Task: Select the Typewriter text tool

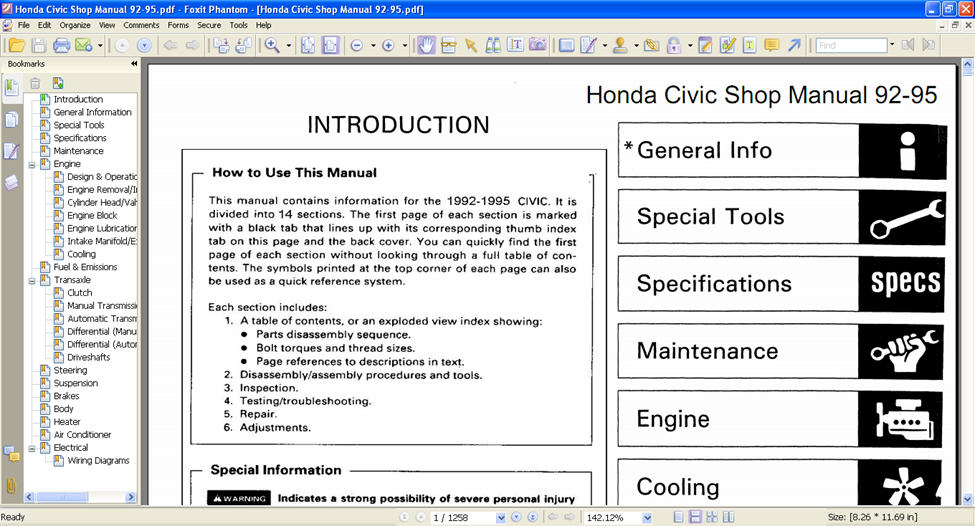Action: (515, 45)
